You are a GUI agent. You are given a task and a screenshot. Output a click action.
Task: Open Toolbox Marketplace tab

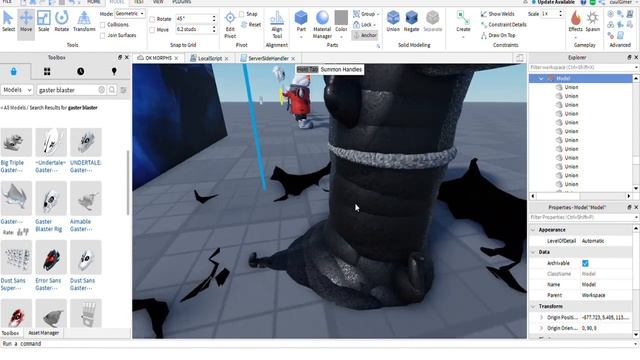pyautogui.click(x=13, y=72)
